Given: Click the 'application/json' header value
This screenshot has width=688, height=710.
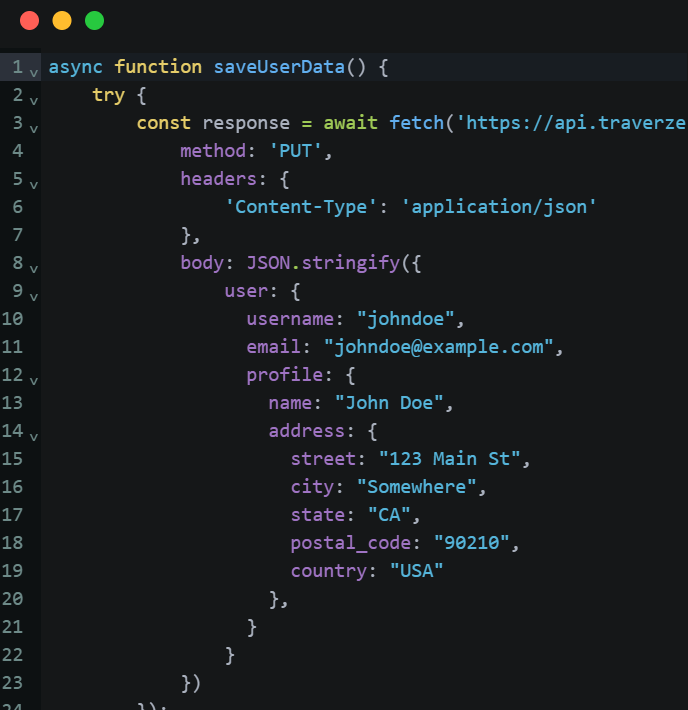Looking at the screenshot, I should pyautogui.click(x=499, y=207).
